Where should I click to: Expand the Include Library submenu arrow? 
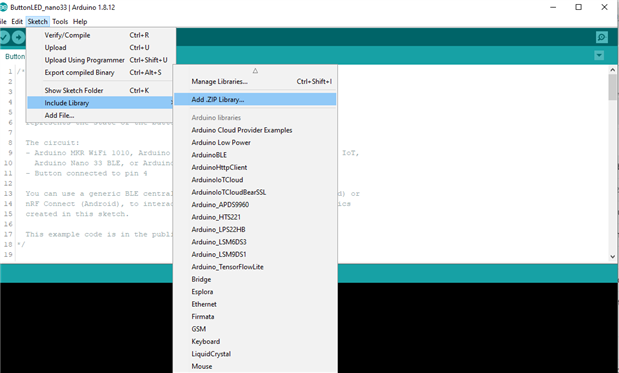(x=171, y=103)
